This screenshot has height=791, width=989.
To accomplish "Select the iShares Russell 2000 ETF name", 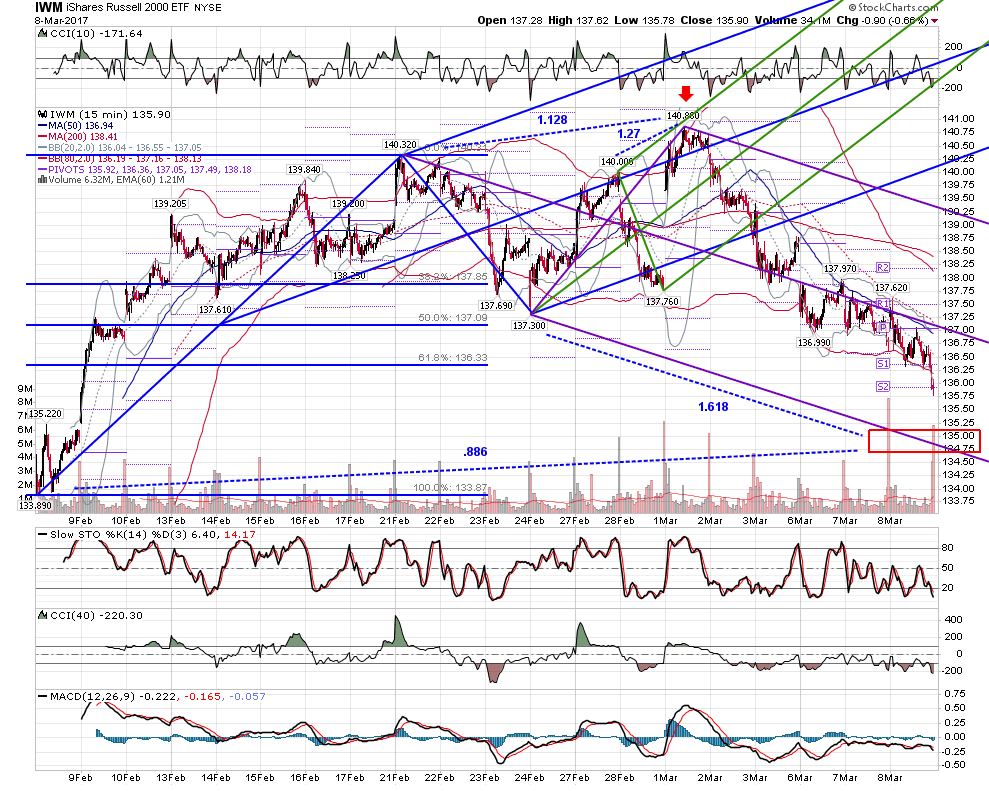I will (x=128, y=8).
